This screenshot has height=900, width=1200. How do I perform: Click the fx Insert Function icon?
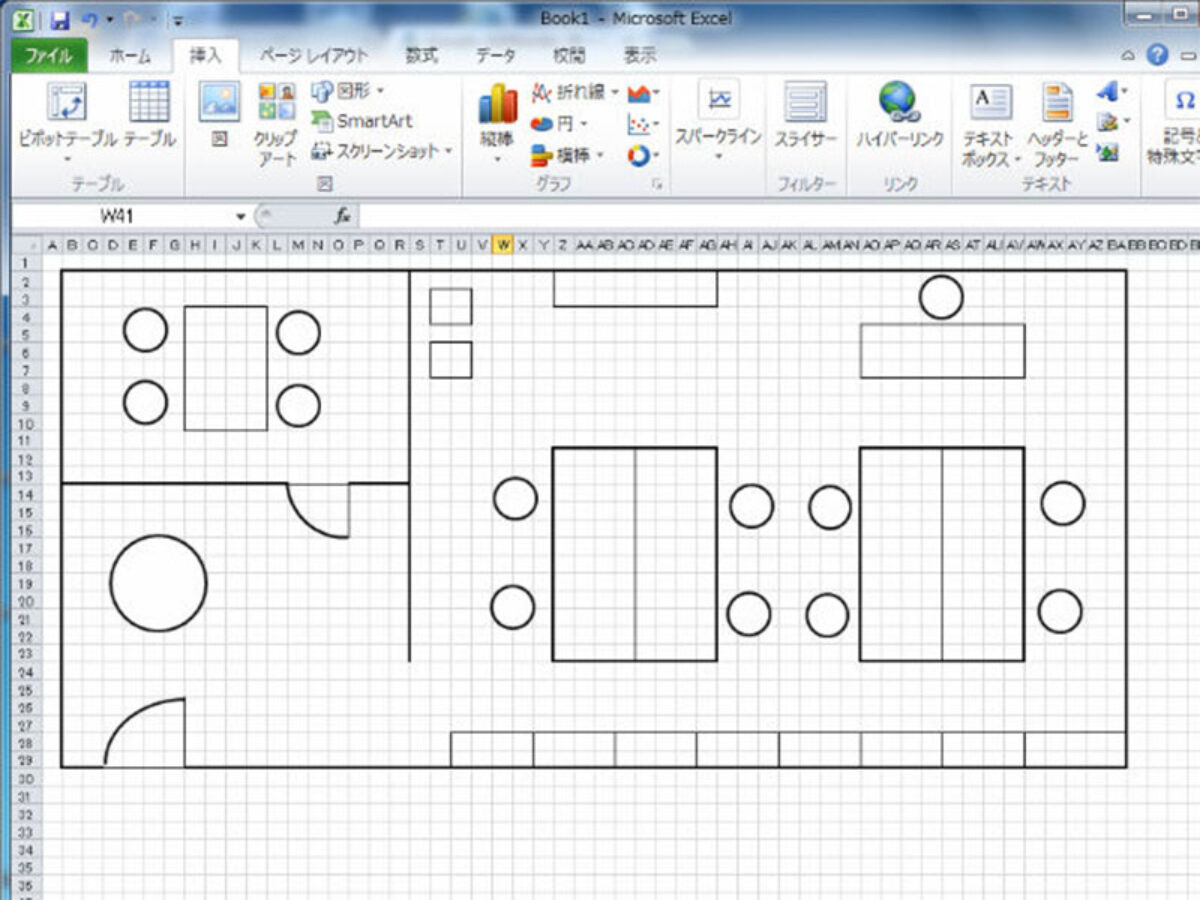tap(342, 216)
